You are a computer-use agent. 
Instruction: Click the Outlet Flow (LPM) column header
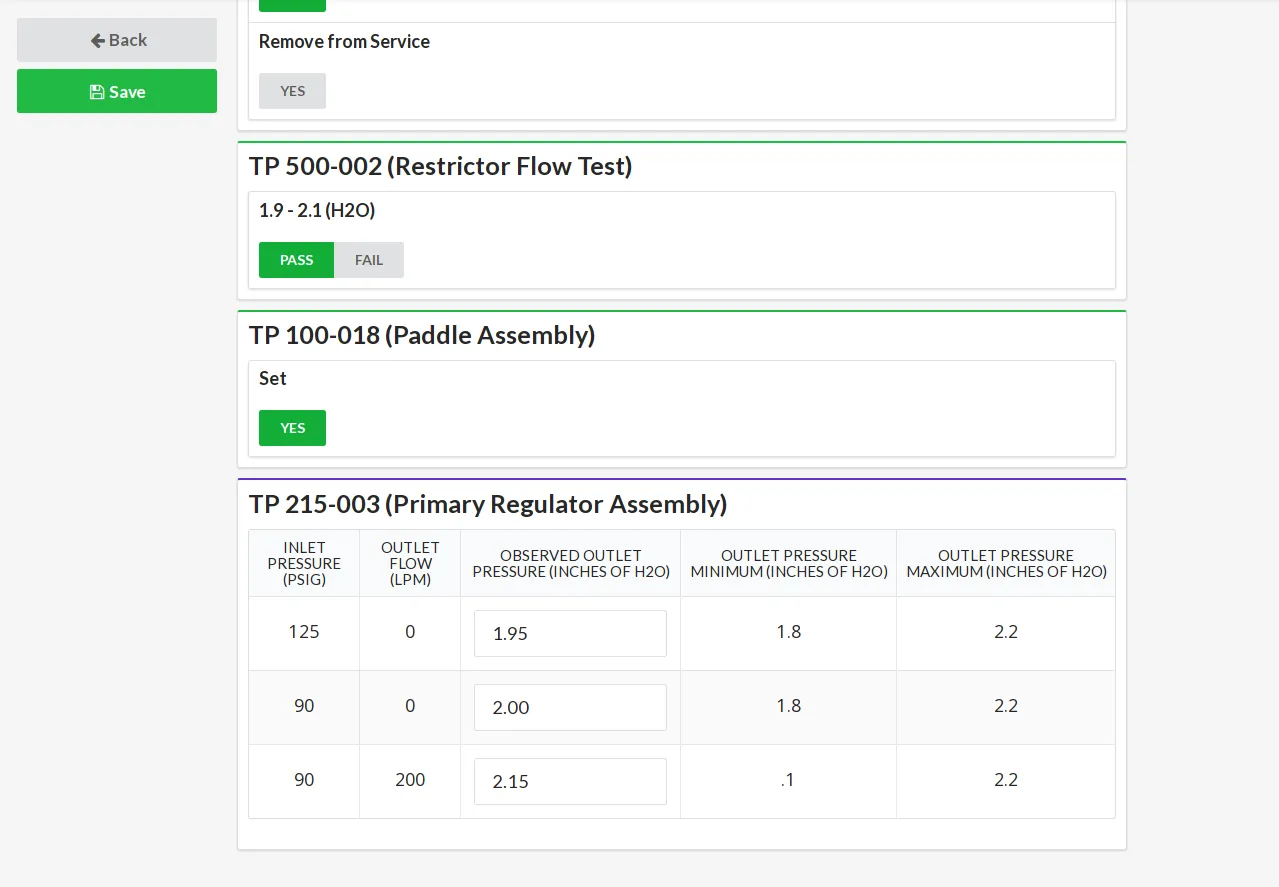tap(410, 564)
